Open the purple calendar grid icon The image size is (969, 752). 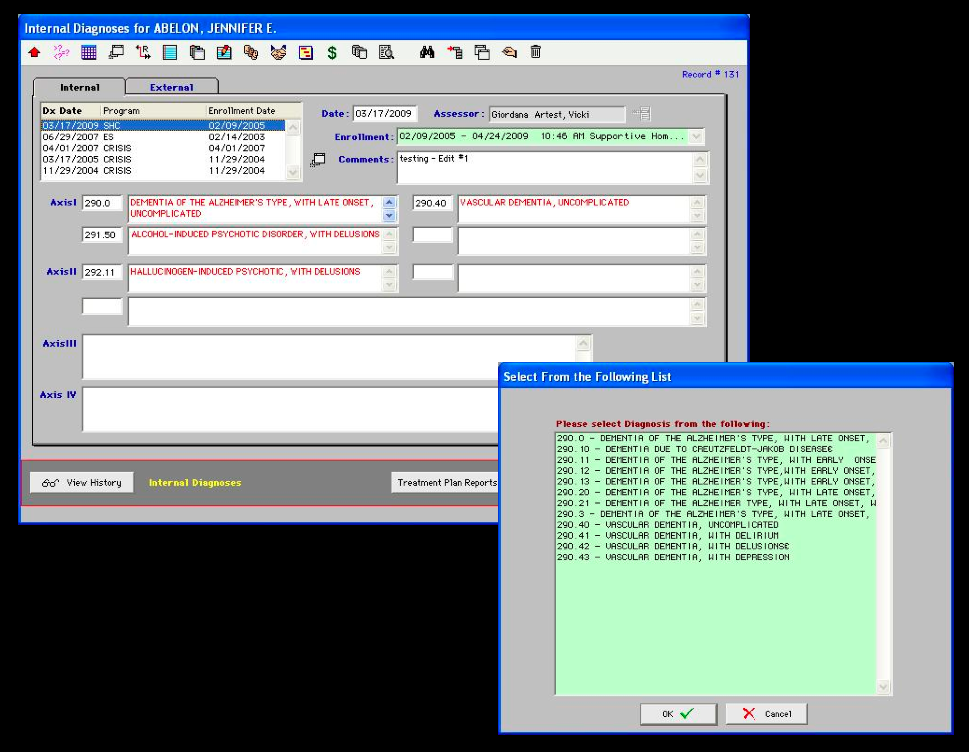pos(88,53)
